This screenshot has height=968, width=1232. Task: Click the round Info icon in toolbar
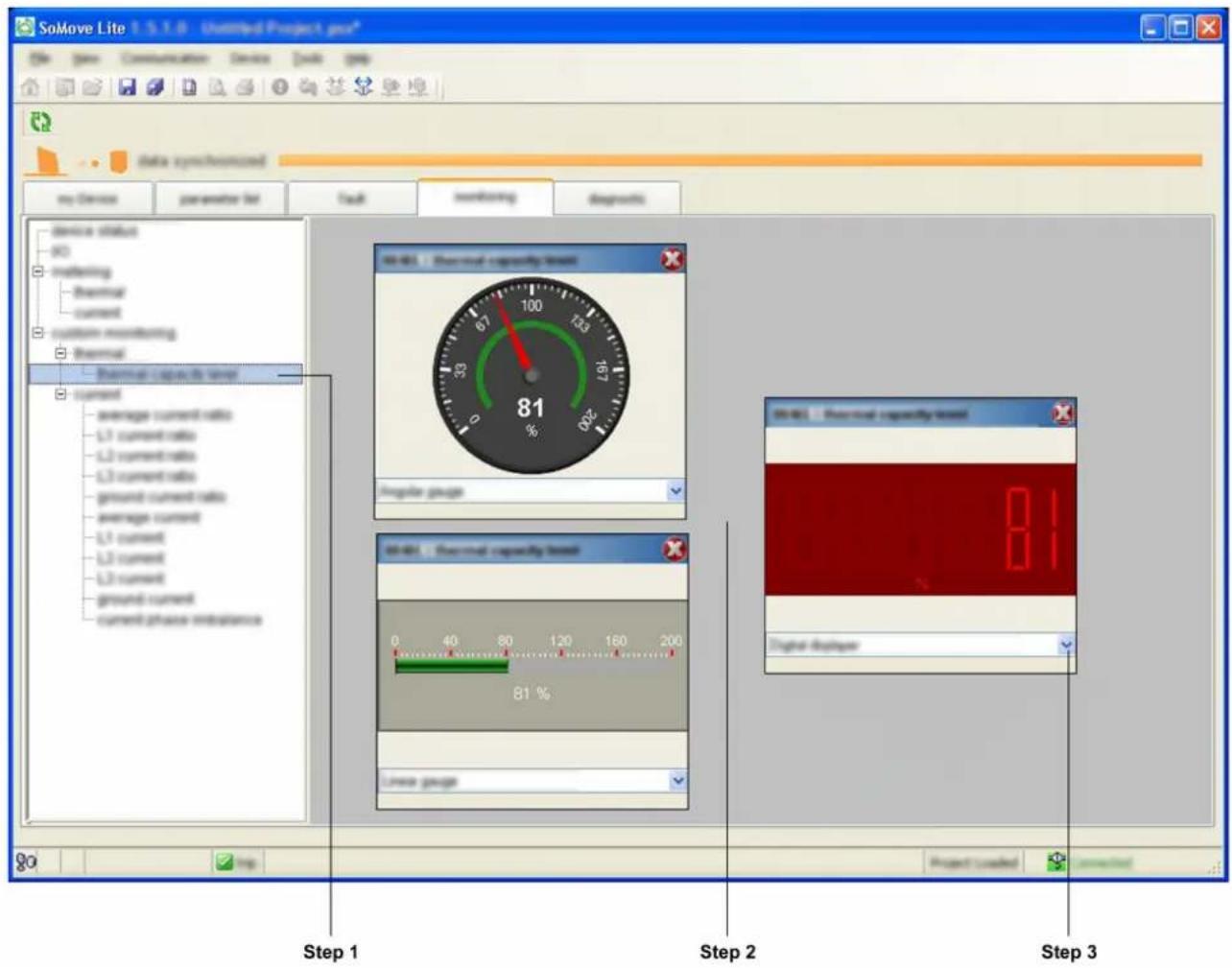(x=279, y=87)
